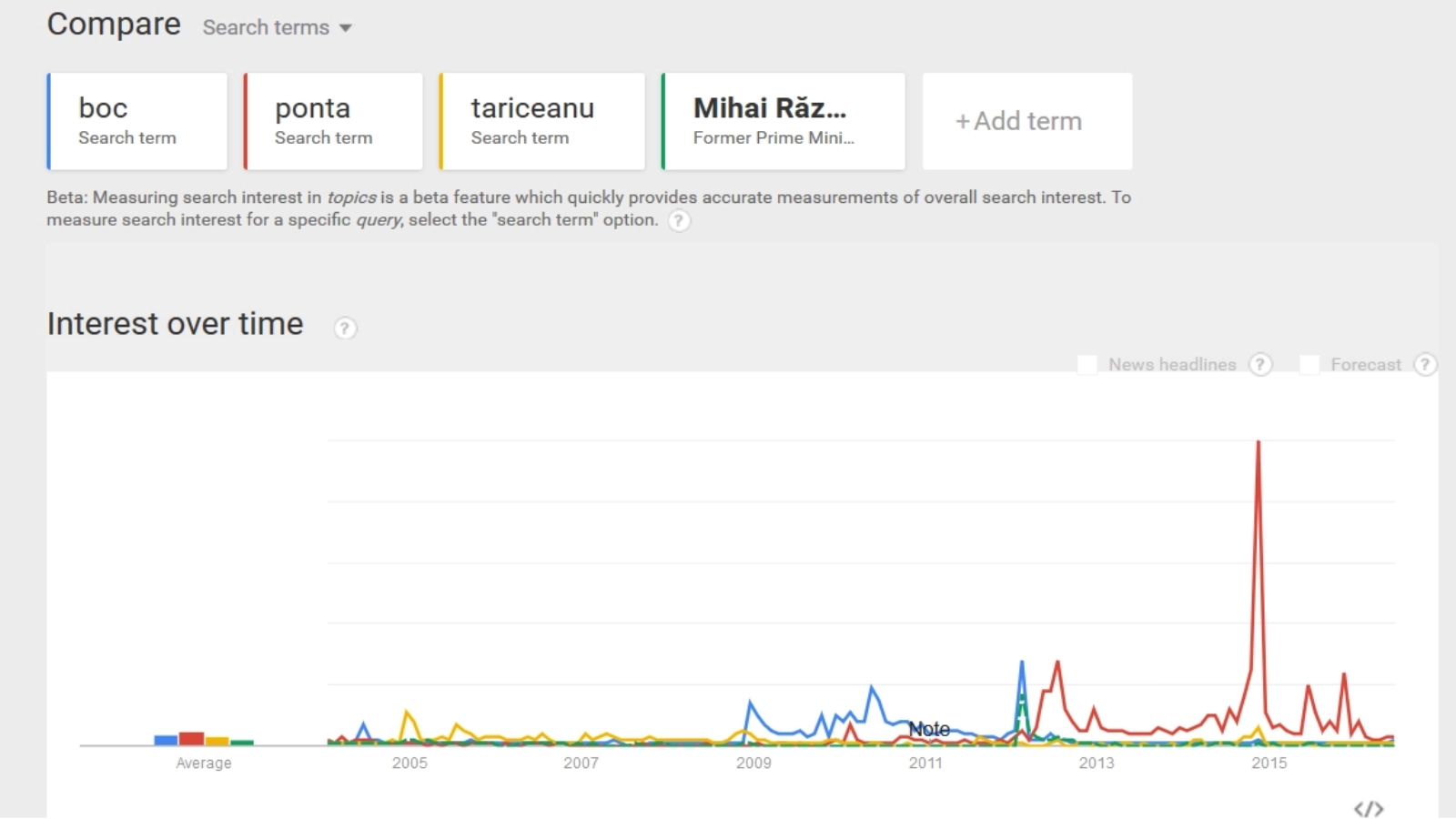Click the red ponta average bar
This screenshot has width=1456, height=819.
pyautogui.click(x=191, y=738)
